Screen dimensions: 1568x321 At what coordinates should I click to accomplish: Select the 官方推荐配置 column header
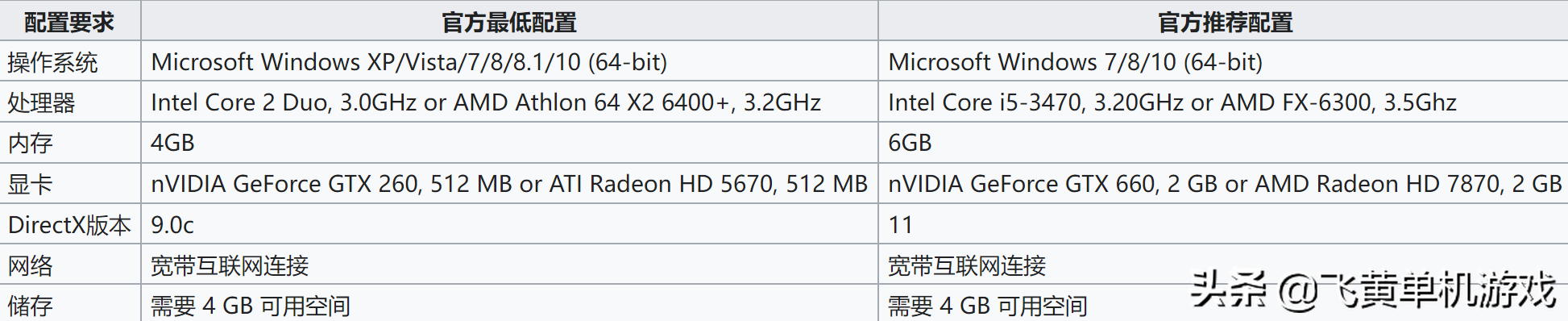[x=1223, y=21]
